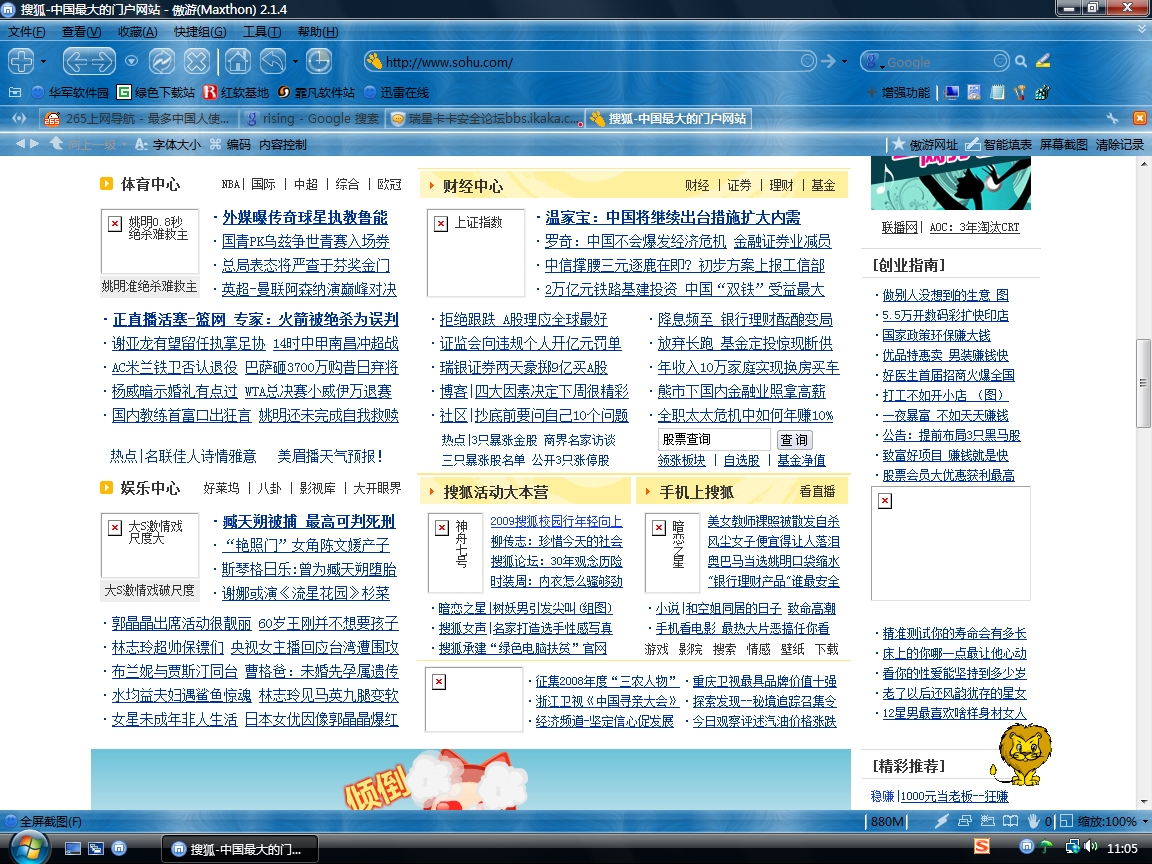Image resolution: width=1152 pixels, height=864 pixels.
Task: Click the 傲游网址 star button
Action: point(925,144)
